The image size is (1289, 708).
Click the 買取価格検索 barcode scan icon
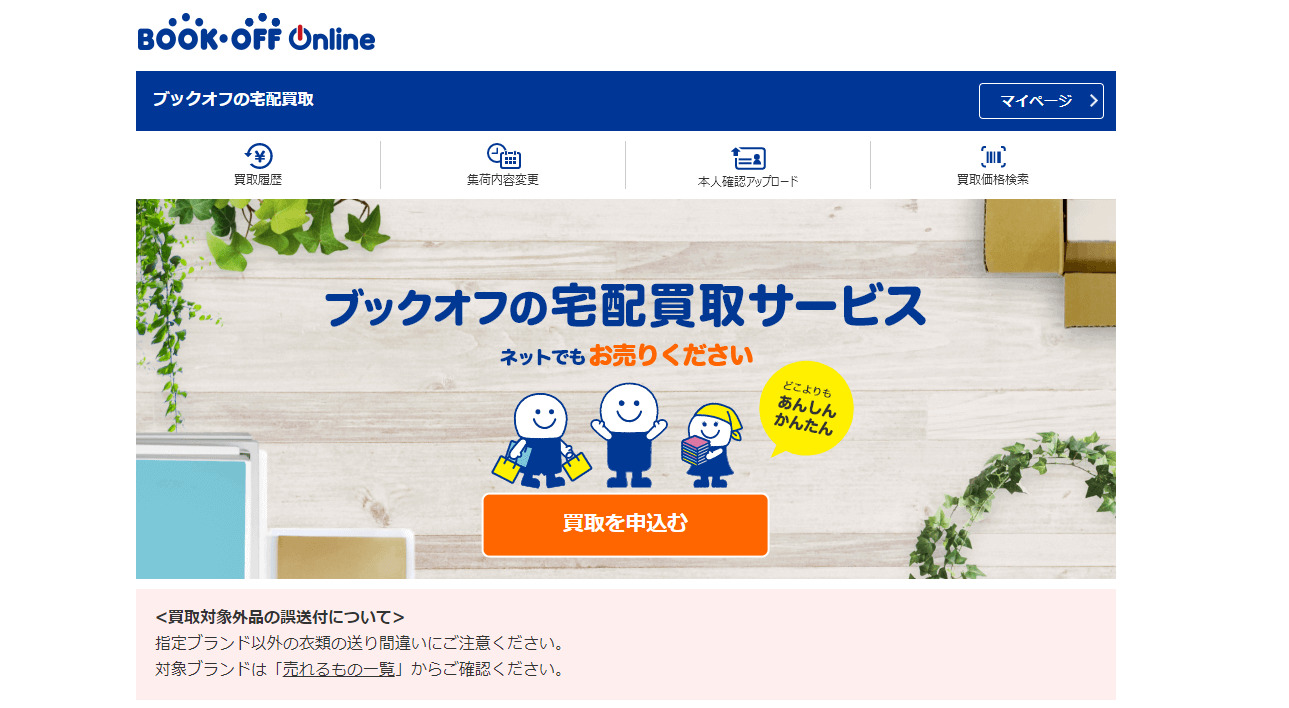(993, 156)
